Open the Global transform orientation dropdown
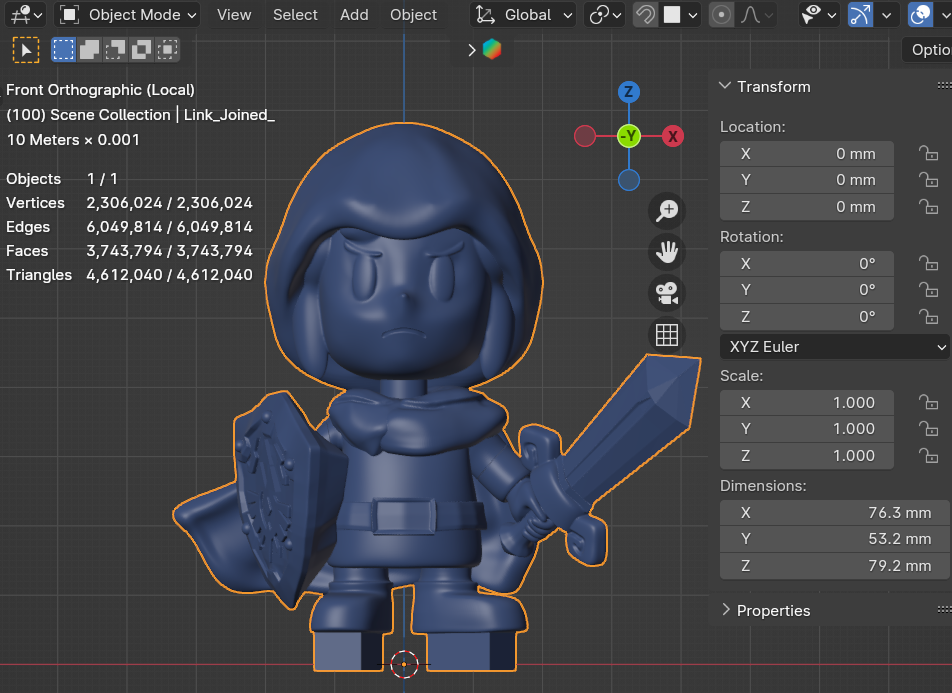Image resolution: width=952 pixels, height=693 pixels. coord(523,15)
